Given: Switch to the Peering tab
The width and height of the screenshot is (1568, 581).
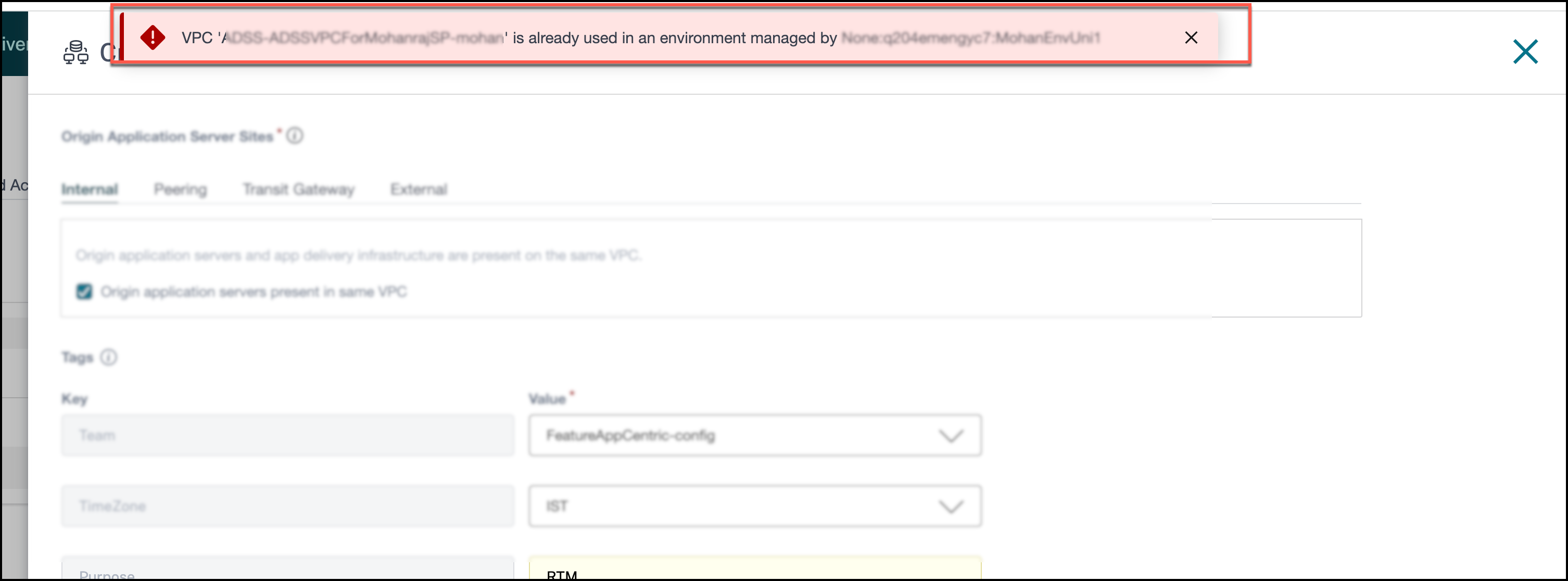Looking at the screenshot, I should click(x=180, y=190).
